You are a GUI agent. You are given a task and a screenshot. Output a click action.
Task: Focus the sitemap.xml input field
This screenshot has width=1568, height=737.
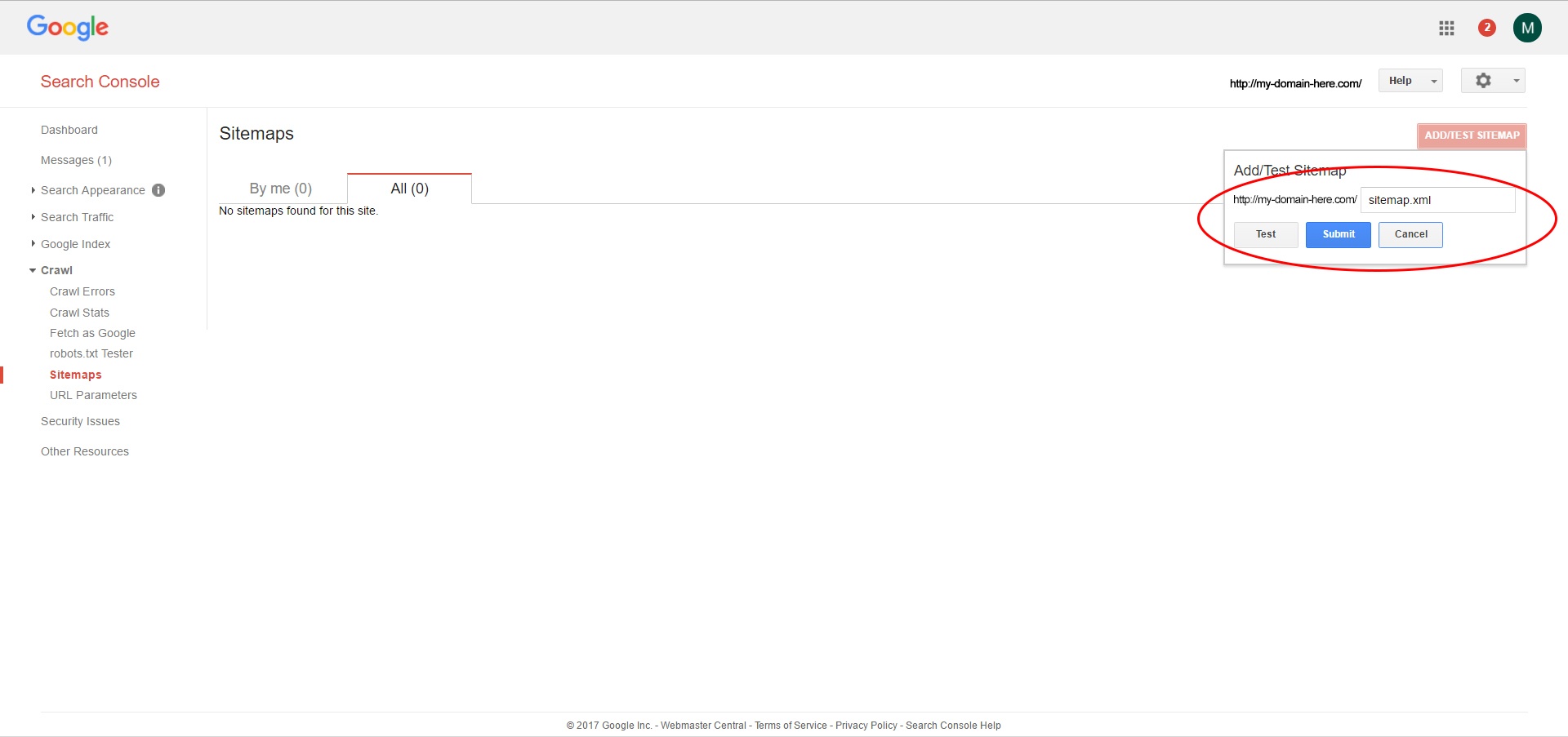pyautogui.click(x=1438, y=200)
